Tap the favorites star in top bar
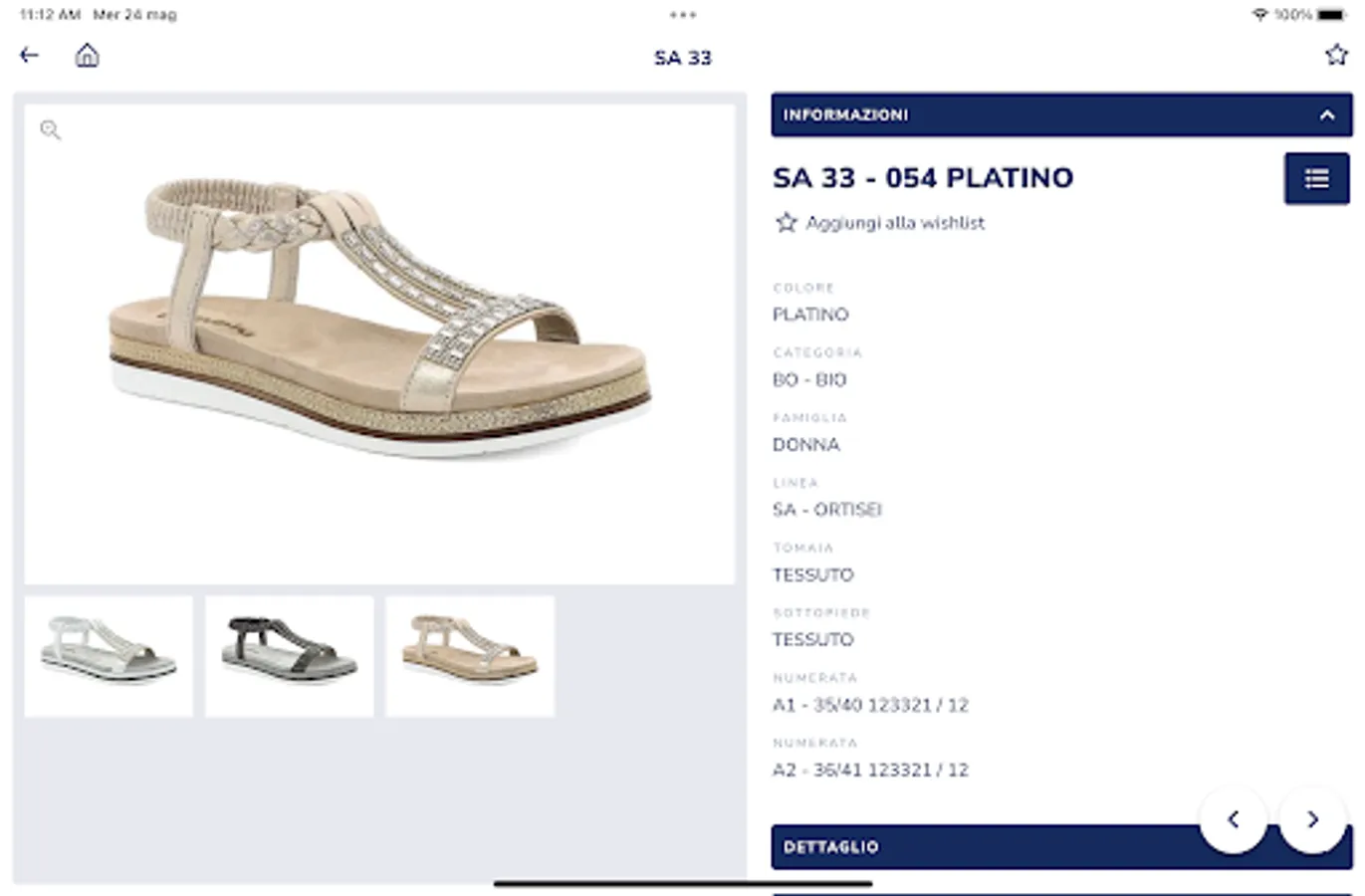Screen dimensions: 1365x896 pos(1336,56)
